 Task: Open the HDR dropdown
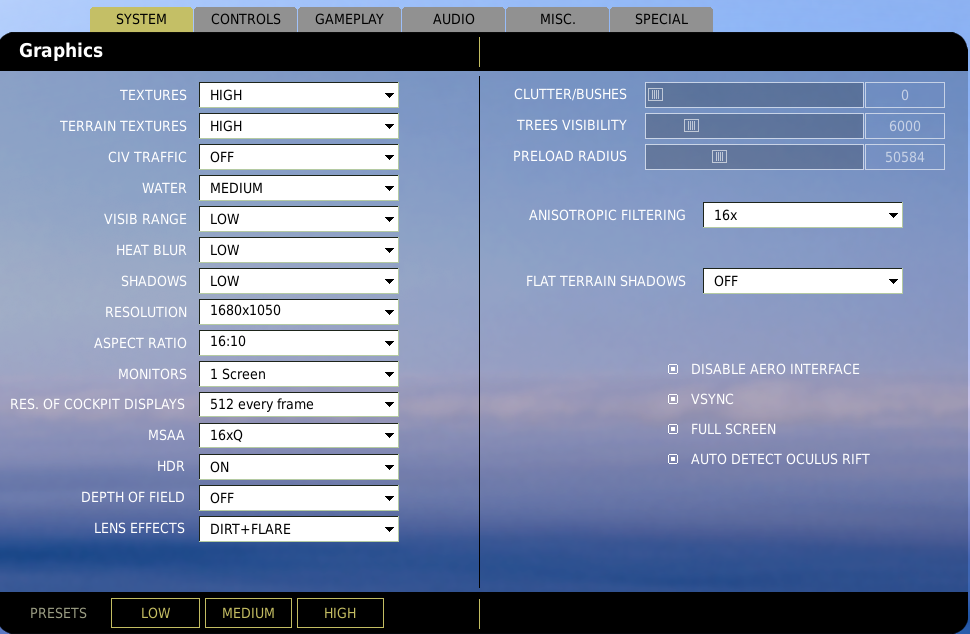coord(299,467)
